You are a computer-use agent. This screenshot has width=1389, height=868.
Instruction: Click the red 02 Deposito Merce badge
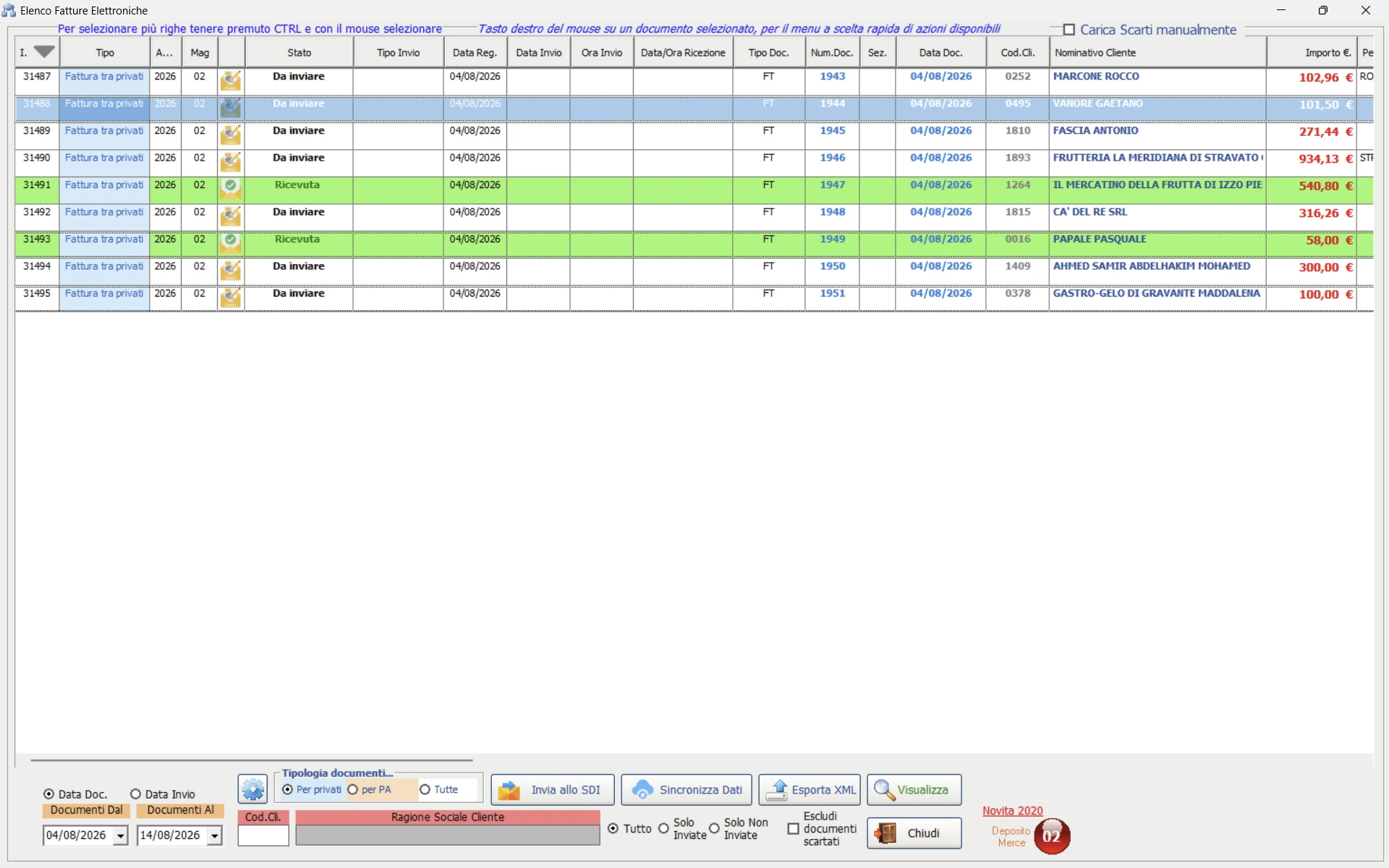[1052, 836]
